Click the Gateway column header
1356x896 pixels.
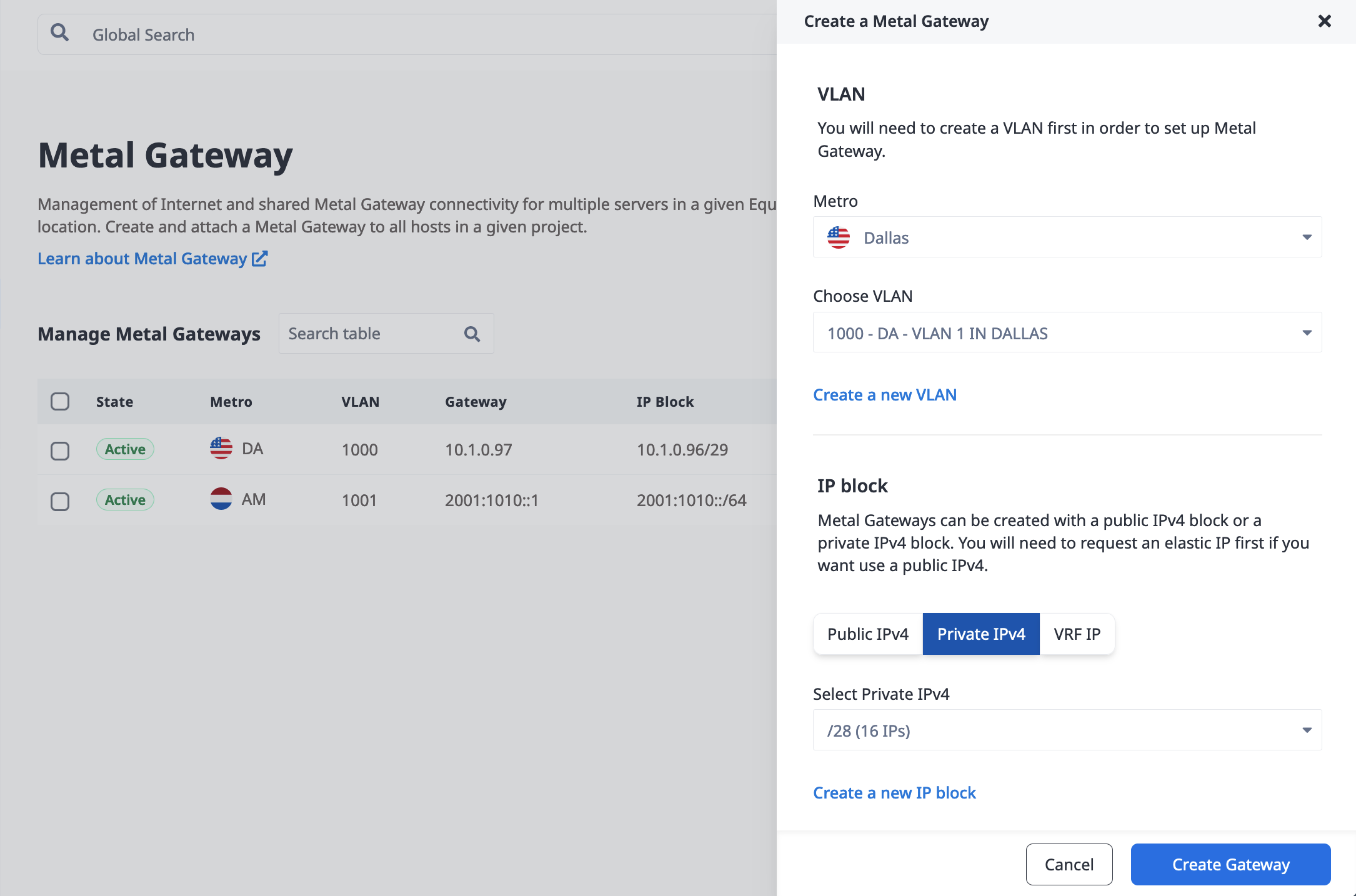(x=476, y=402)
